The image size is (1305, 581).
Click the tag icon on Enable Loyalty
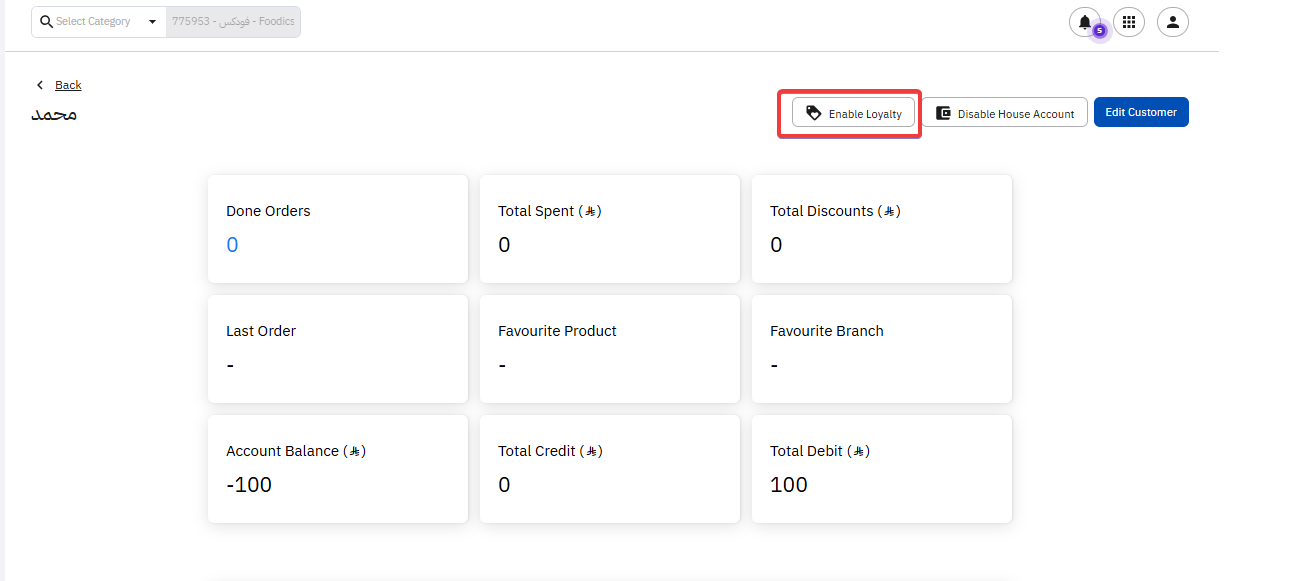pyautogui.click(x=814, y=113)
